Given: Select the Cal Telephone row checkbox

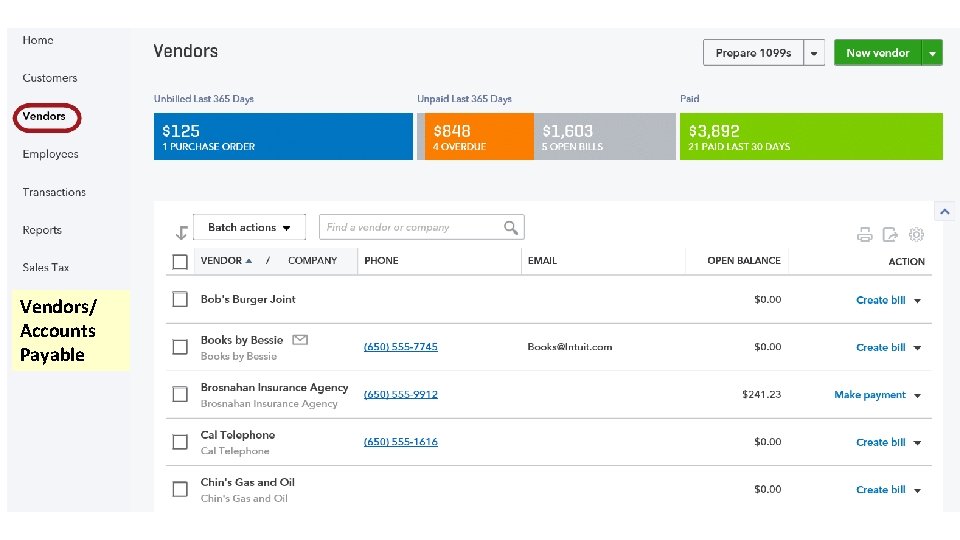Looking at the screenshot, I should tap(180, 442).
